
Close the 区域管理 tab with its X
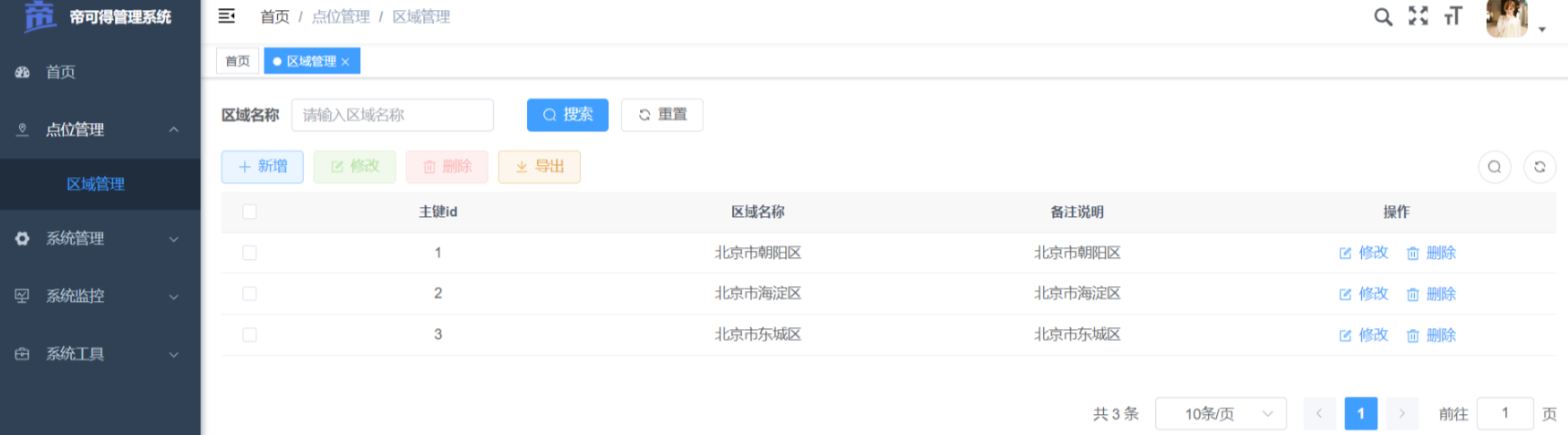[346, 62]
